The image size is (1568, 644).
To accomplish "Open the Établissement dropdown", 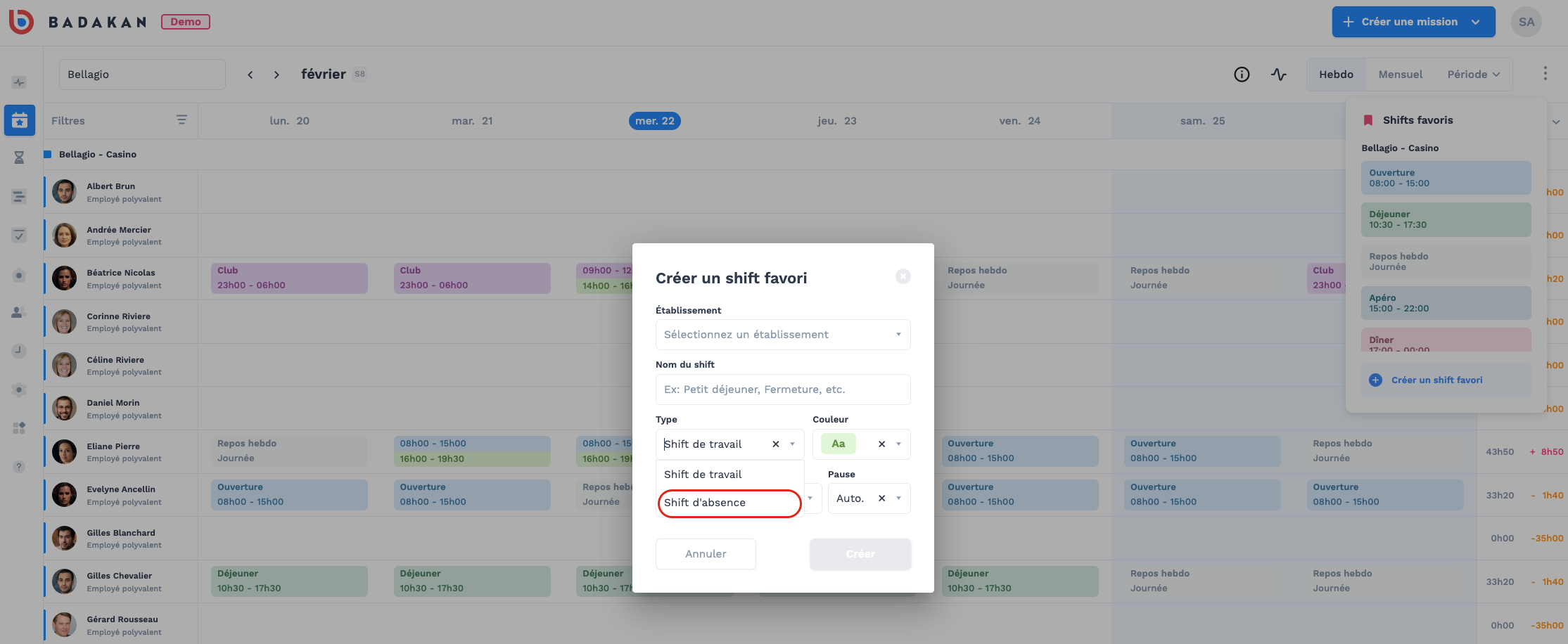I will click(x=782, y=335).
